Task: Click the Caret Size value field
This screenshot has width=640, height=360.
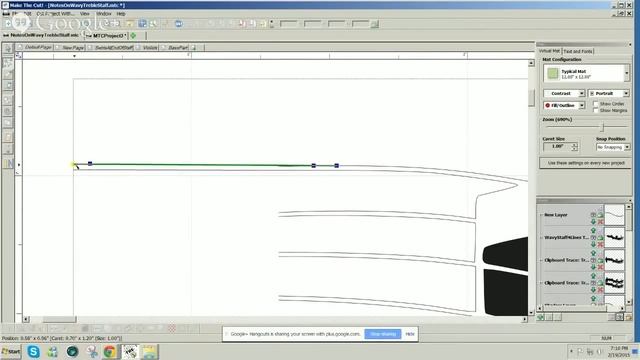Action: 557,147
